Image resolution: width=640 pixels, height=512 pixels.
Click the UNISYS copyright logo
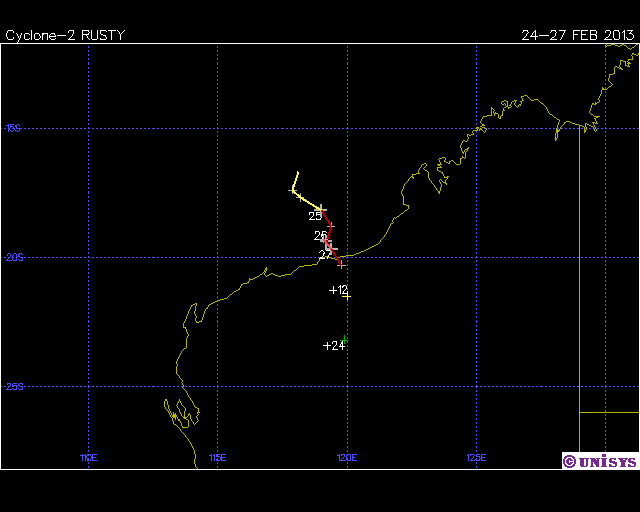pos(599,461)
